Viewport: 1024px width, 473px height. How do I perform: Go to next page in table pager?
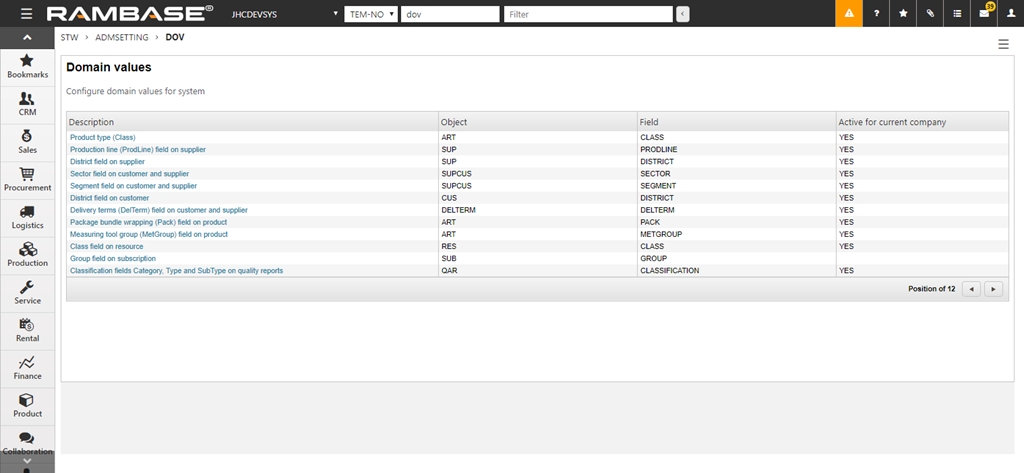(x=993, y=289)
